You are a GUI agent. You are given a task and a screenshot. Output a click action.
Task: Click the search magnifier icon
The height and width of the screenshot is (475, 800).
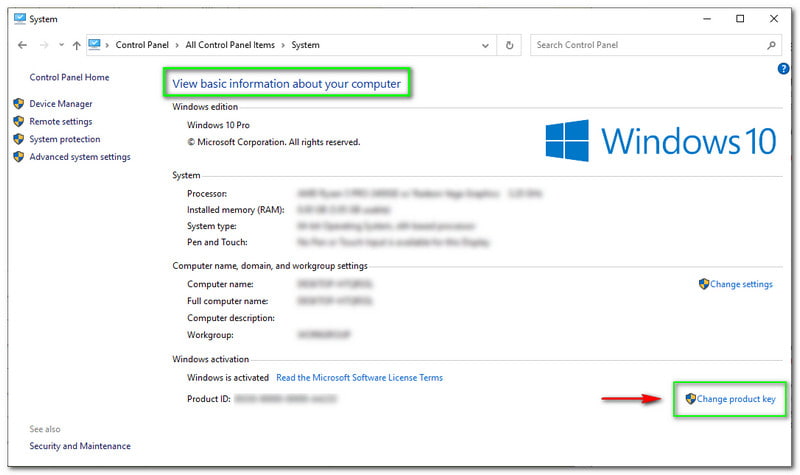771,45
